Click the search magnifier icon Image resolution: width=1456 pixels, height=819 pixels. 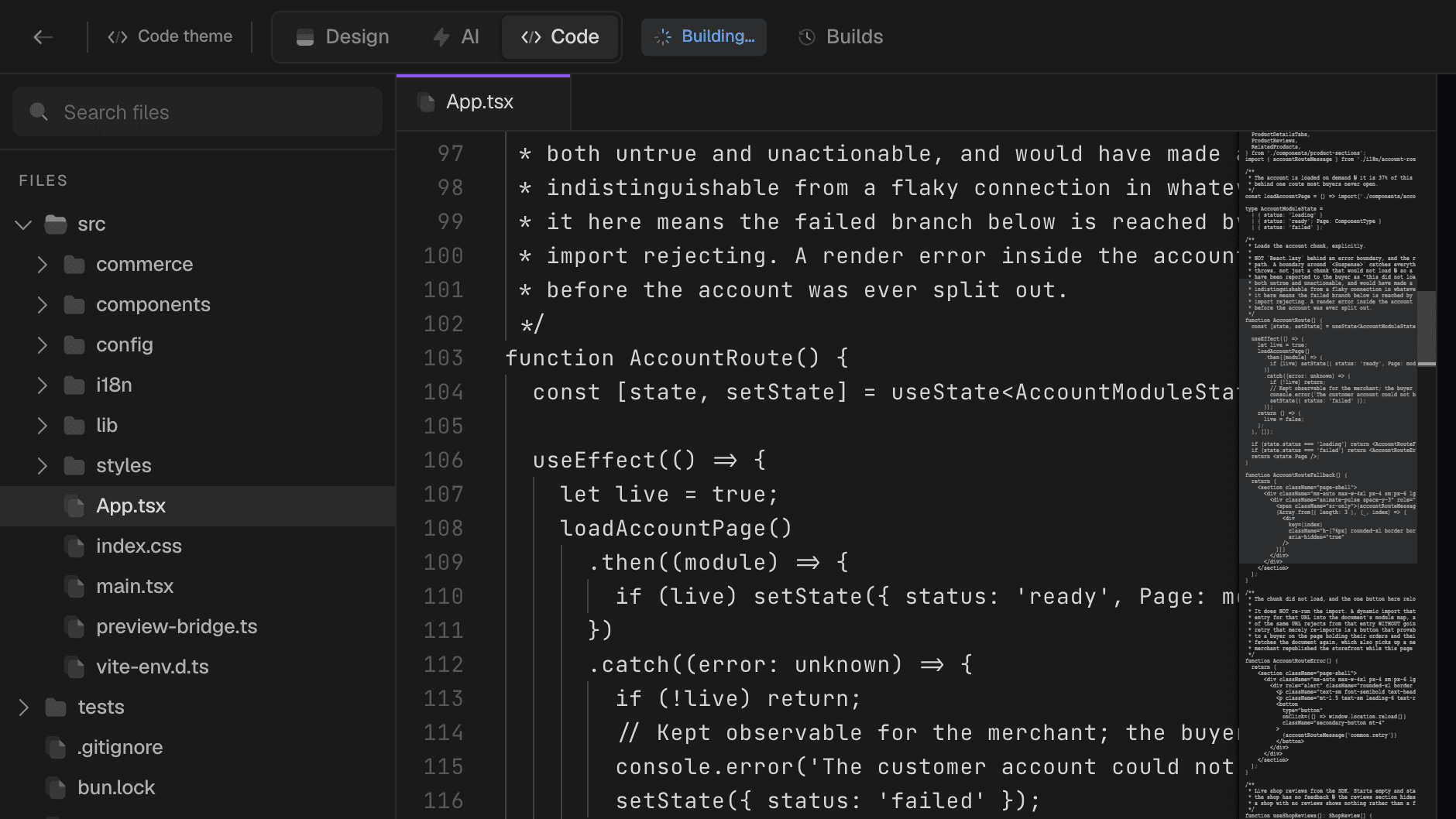(x=39, y=112)
